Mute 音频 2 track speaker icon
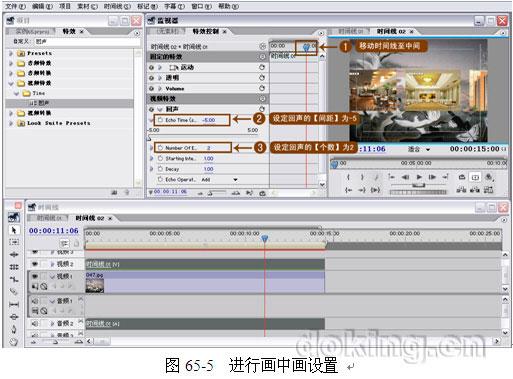The height and width of the screenshot is (379, 513). tap(35, 323)
